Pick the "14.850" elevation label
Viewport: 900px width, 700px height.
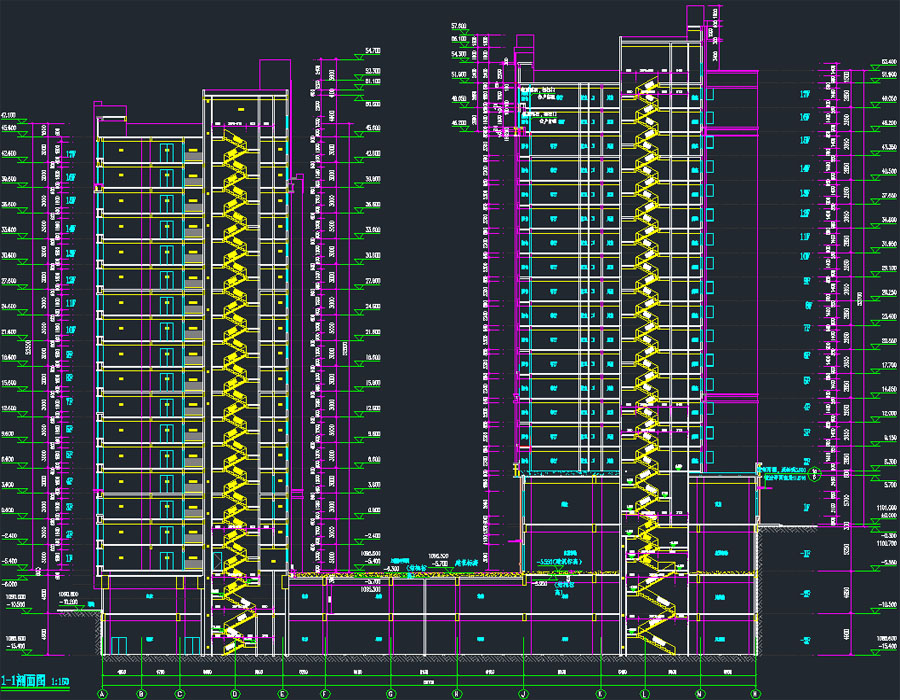tap(889, 389)
